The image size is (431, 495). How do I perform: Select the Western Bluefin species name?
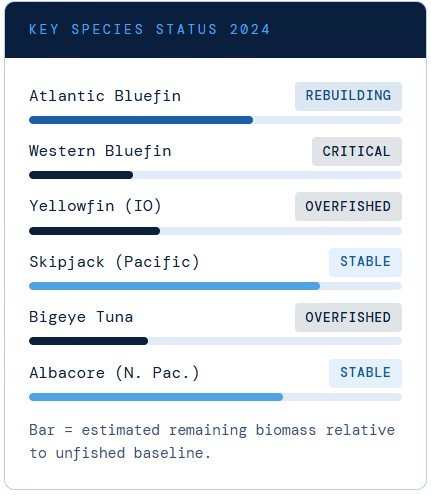(100, 151)
